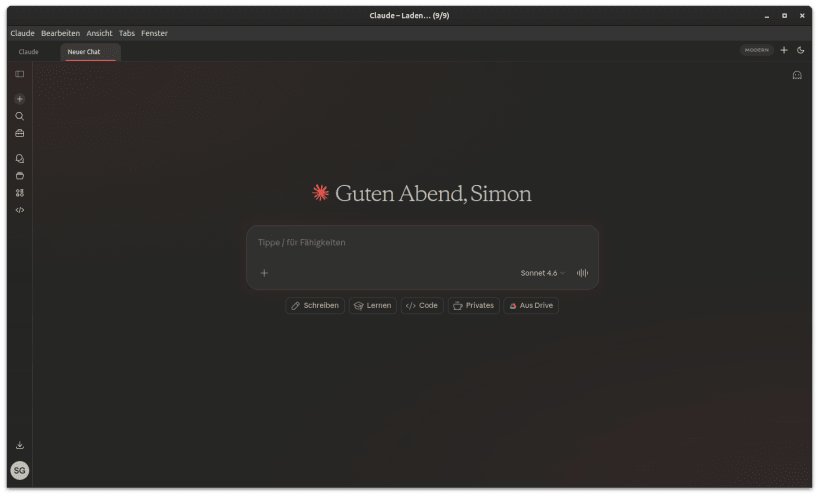The height and width of the screenshot is (496, 819).
Task: Click the MODERN style badge
Action: pos(756,50)
